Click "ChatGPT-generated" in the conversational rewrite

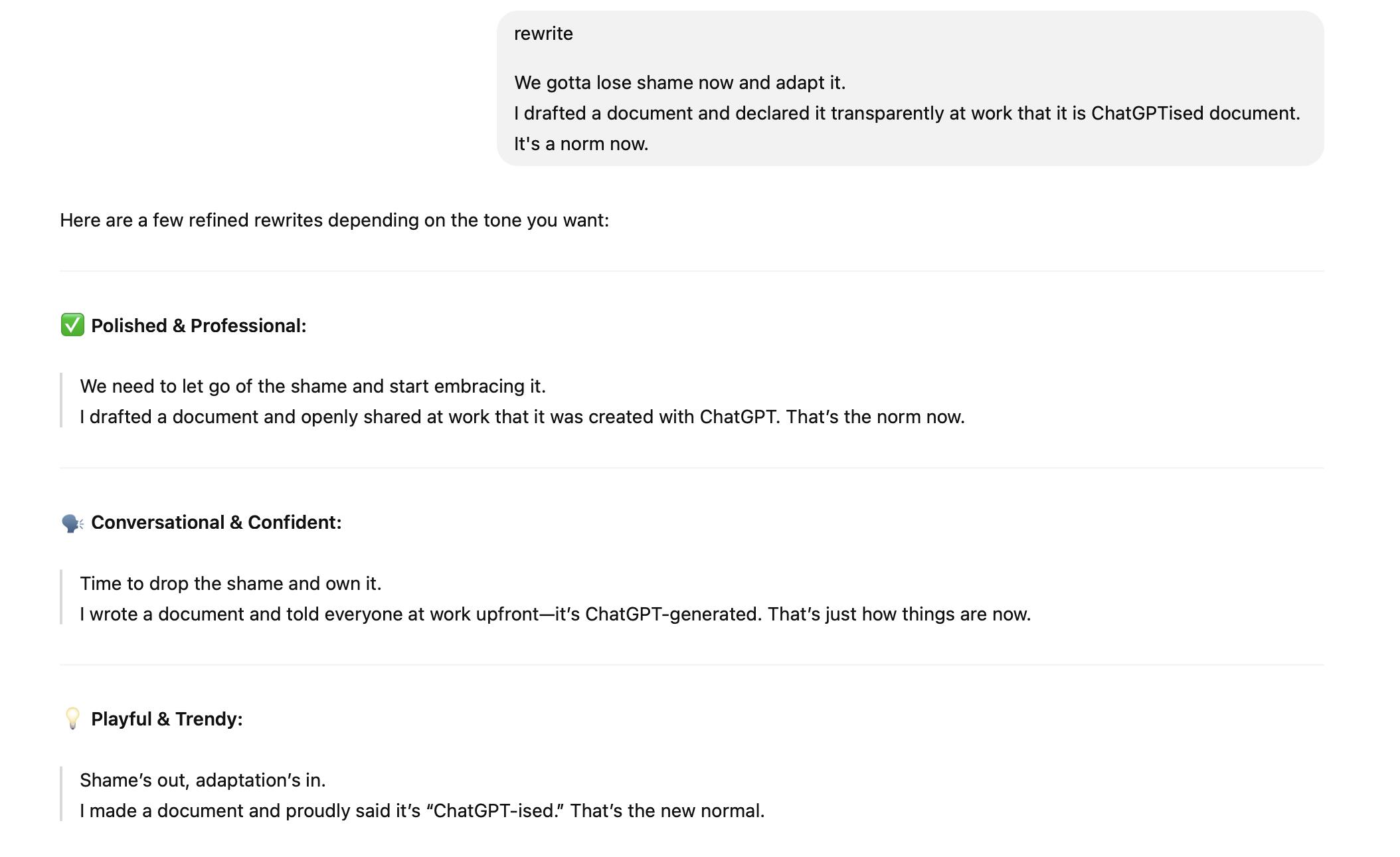click(x=673, y=615)
